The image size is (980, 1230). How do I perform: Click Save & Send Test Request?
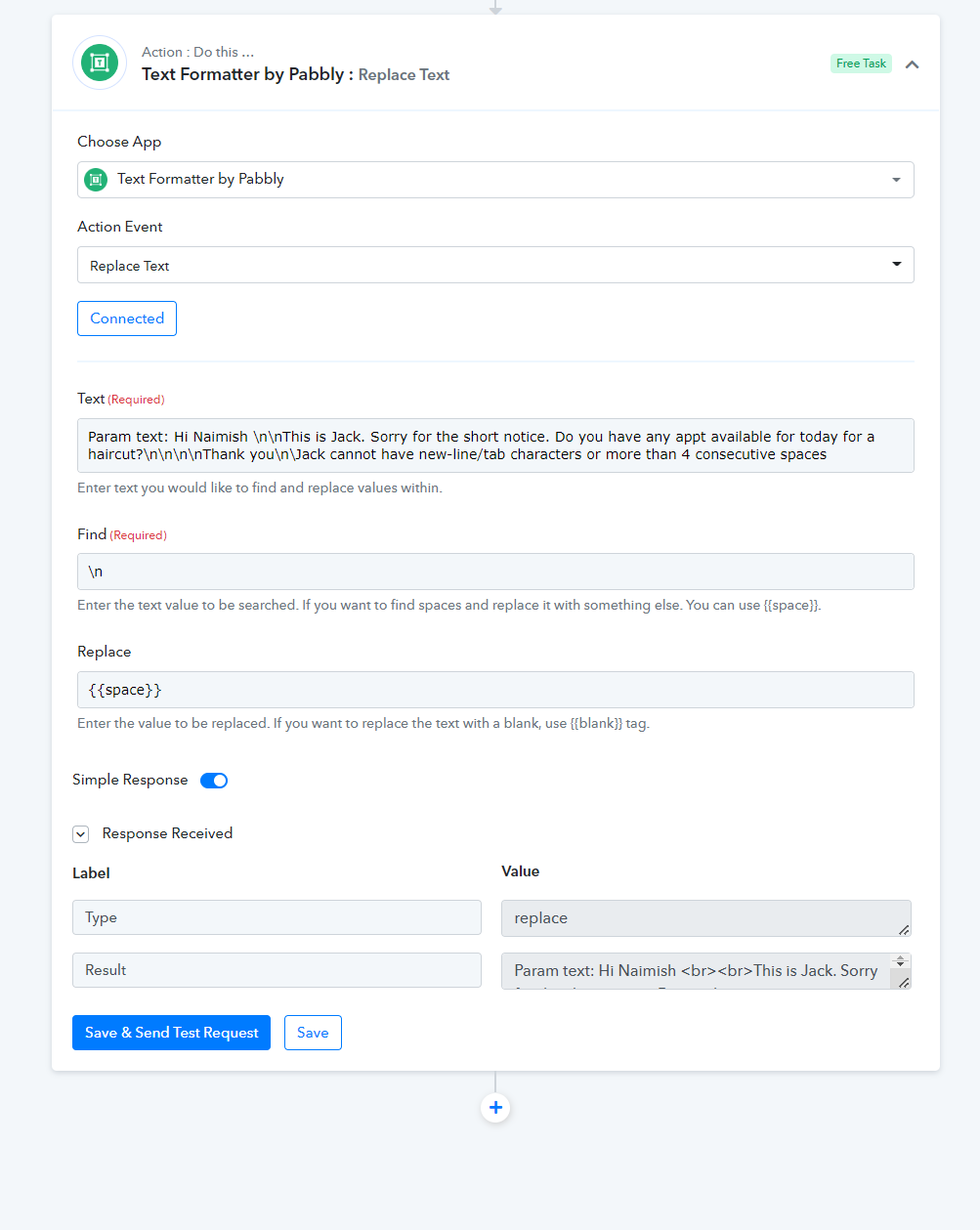171,1033
